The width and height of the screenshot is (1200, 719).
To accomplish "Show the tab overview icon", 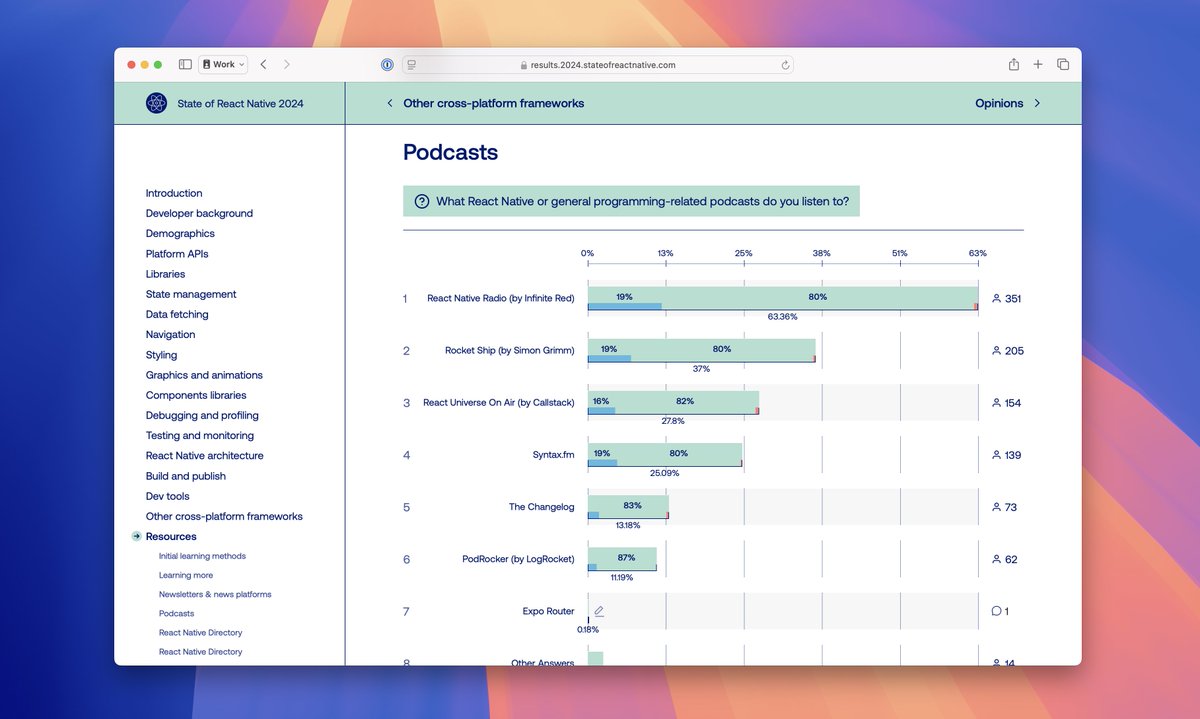I will click(1063, 64).
